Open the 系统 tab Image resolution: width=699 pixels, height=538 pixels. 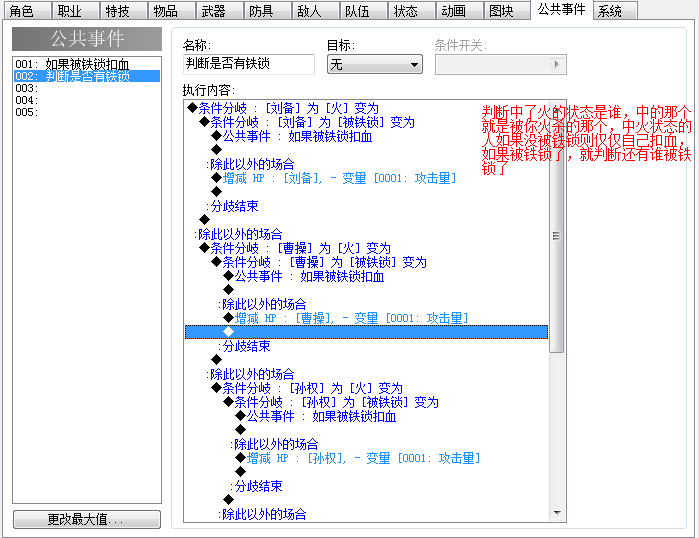[x=615, y=10]
